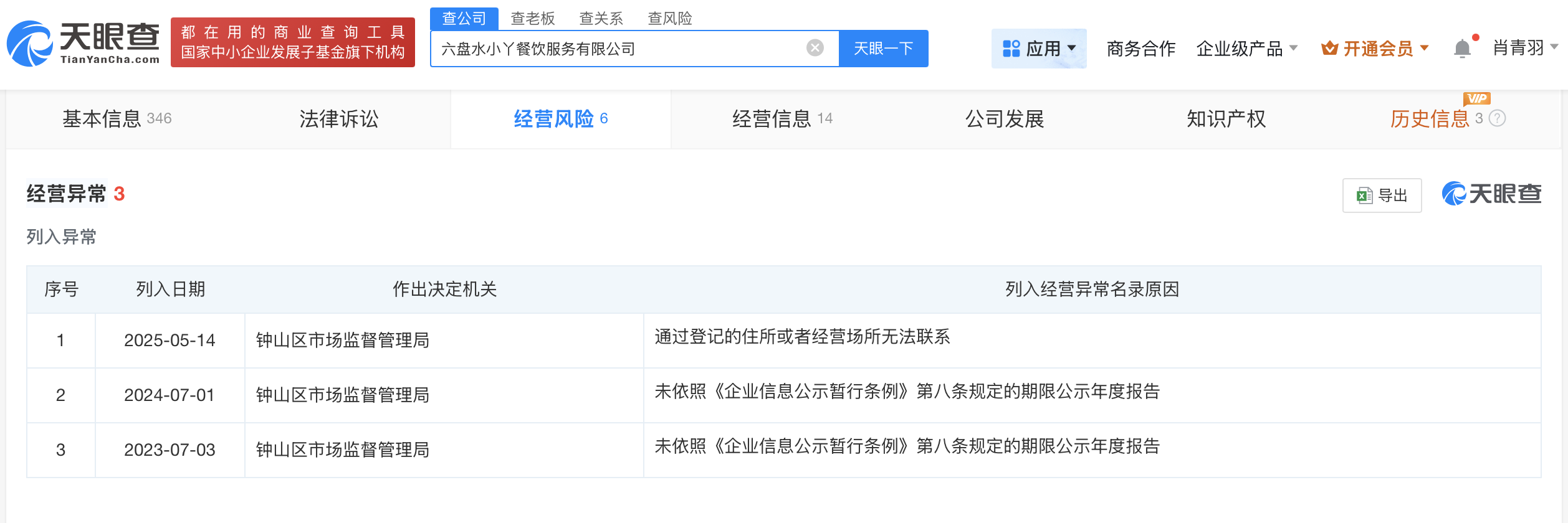Click 钟山区市场监督管理局 in the 2024-07-01 row

(343, 395)
